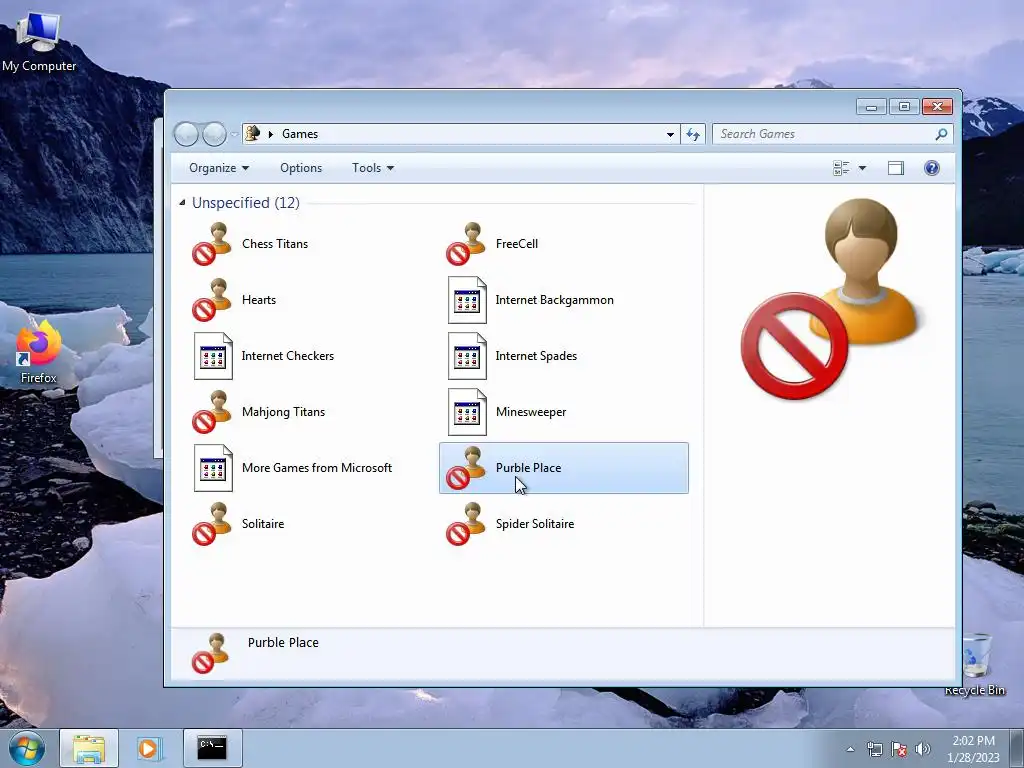Click the Unspecified (12) group header
The width and height of the screenshot is (1024, 768).
(x=246, y=203)
